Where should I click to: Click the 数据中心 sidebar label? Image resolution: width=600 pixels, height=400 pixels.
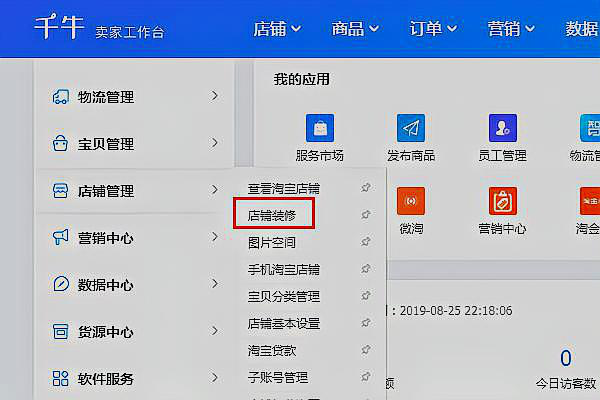106,285
